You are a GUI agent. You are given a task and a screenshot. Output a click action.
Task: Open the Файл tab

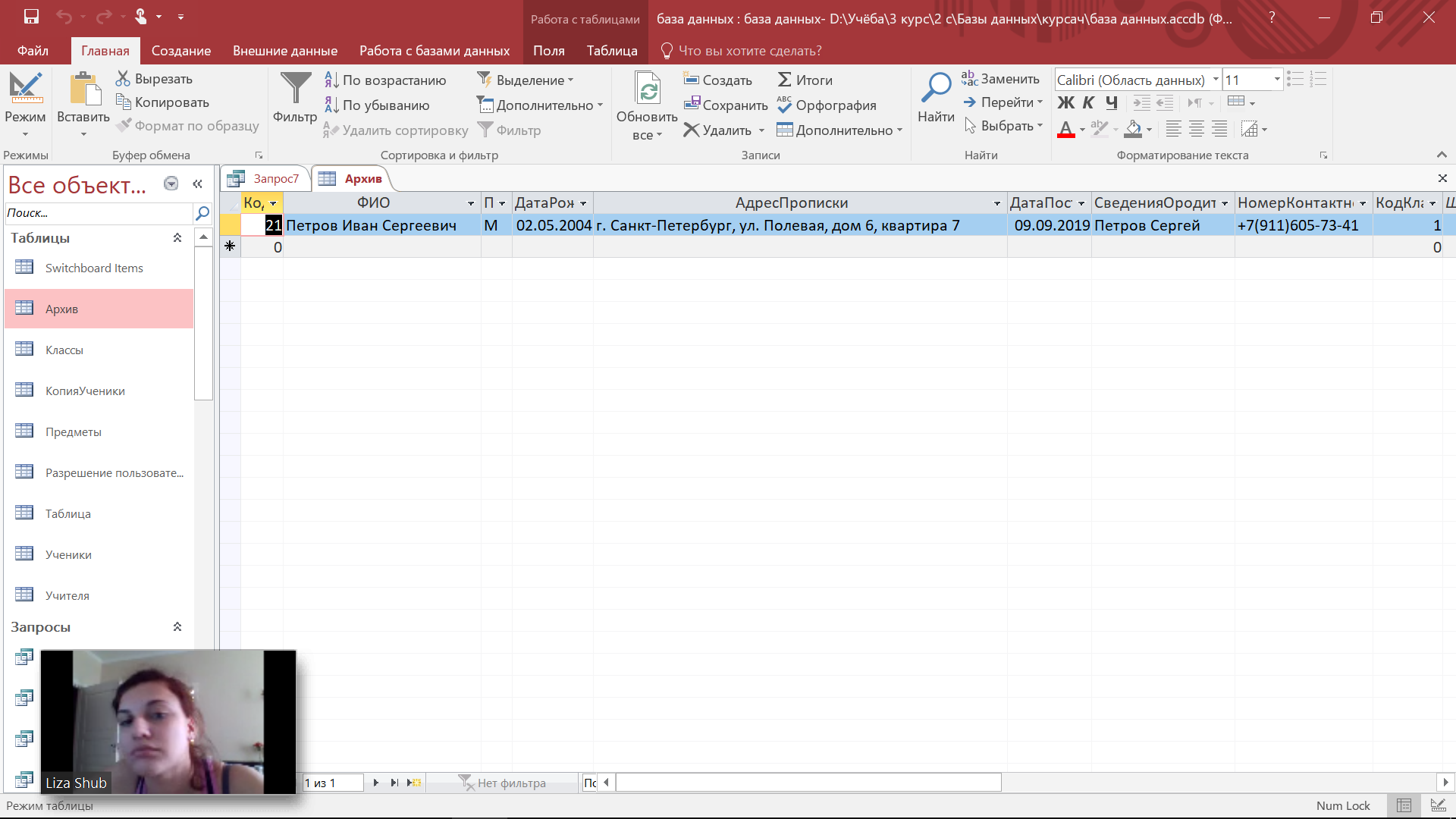[x=33, y=51]
